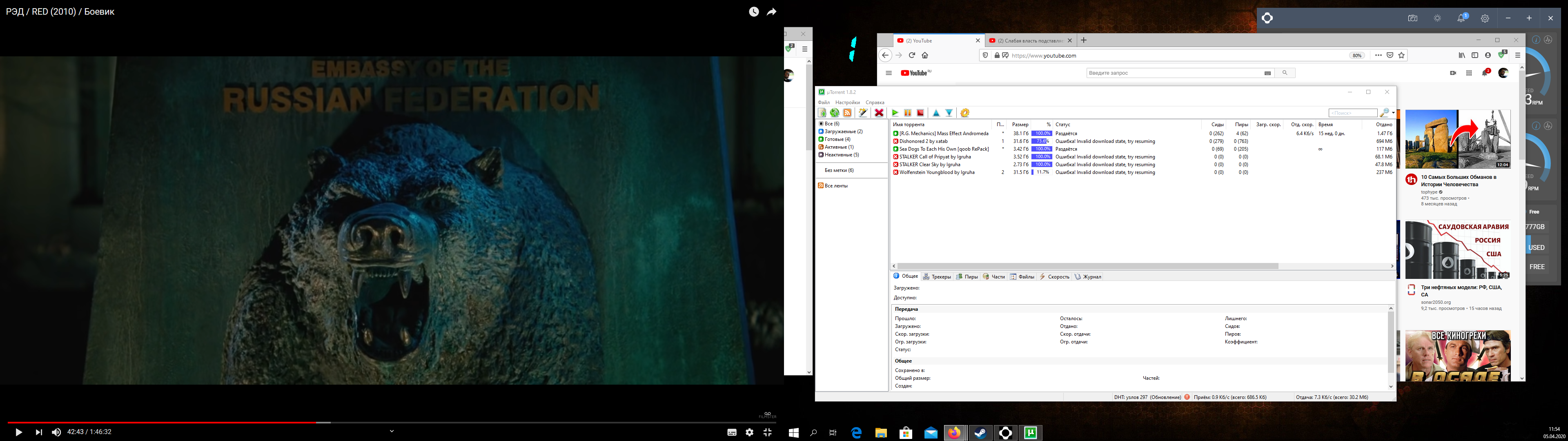Click video progress bar to seek
Image resolution: width=1568 pixels, height=441 pixels.
pyautogui.click(x=392, y=422)
